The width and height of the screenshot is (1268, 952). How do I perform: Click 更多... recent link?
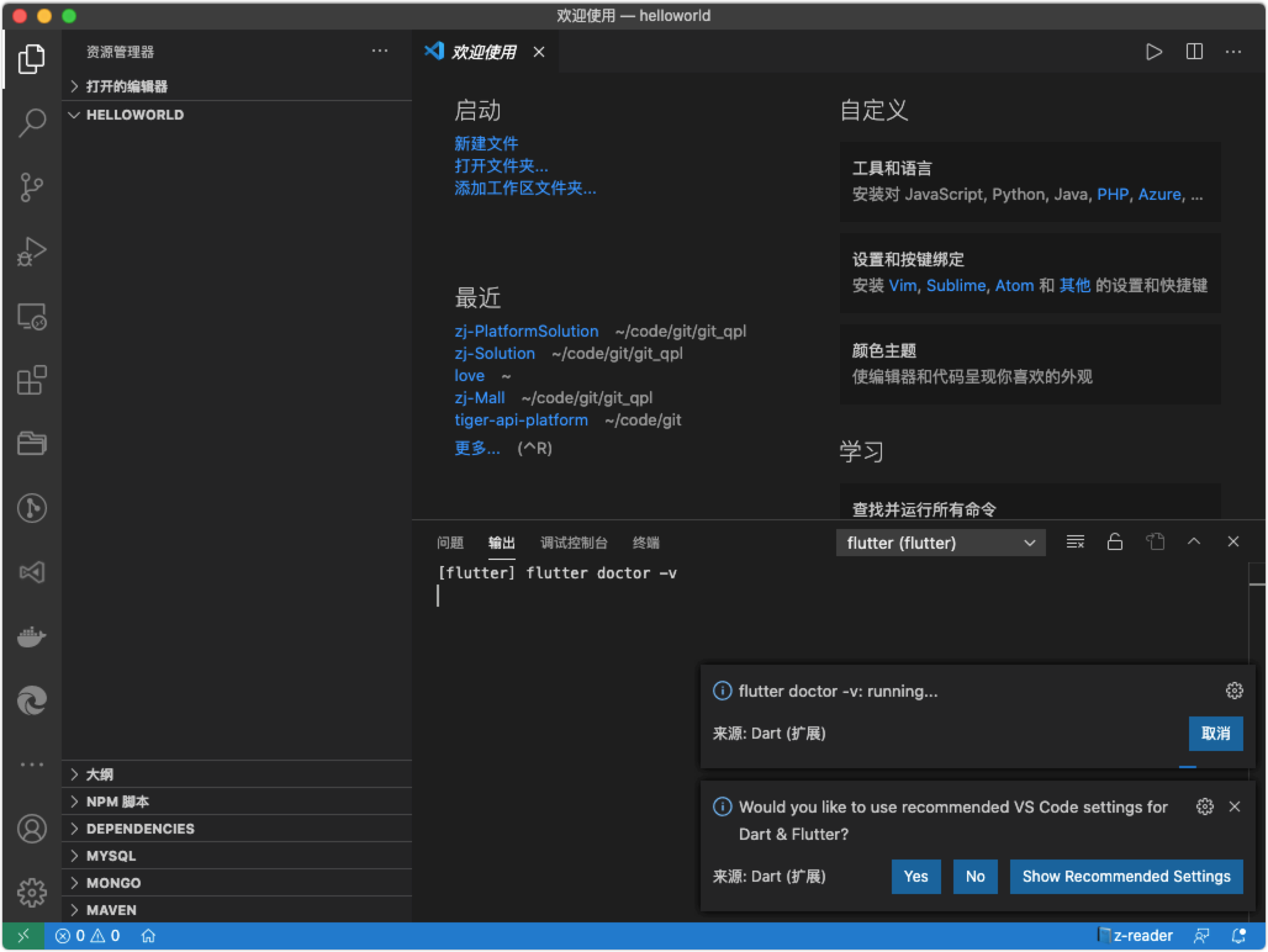coord(477,448)
